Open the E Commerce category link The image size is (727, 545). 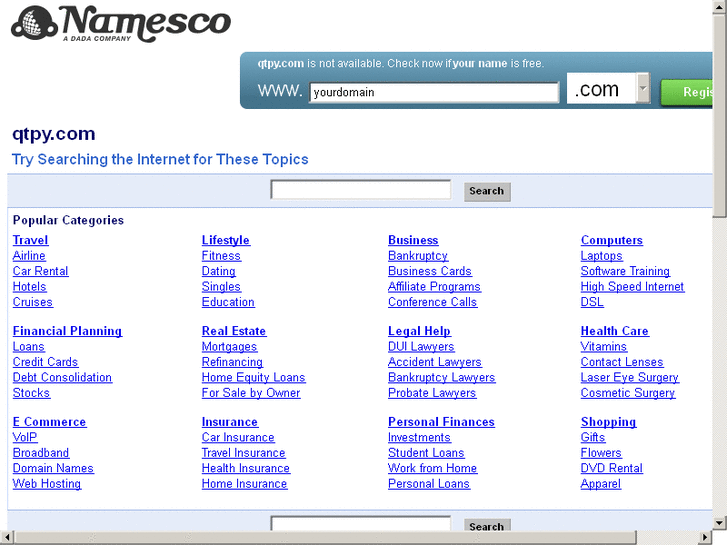50,422
